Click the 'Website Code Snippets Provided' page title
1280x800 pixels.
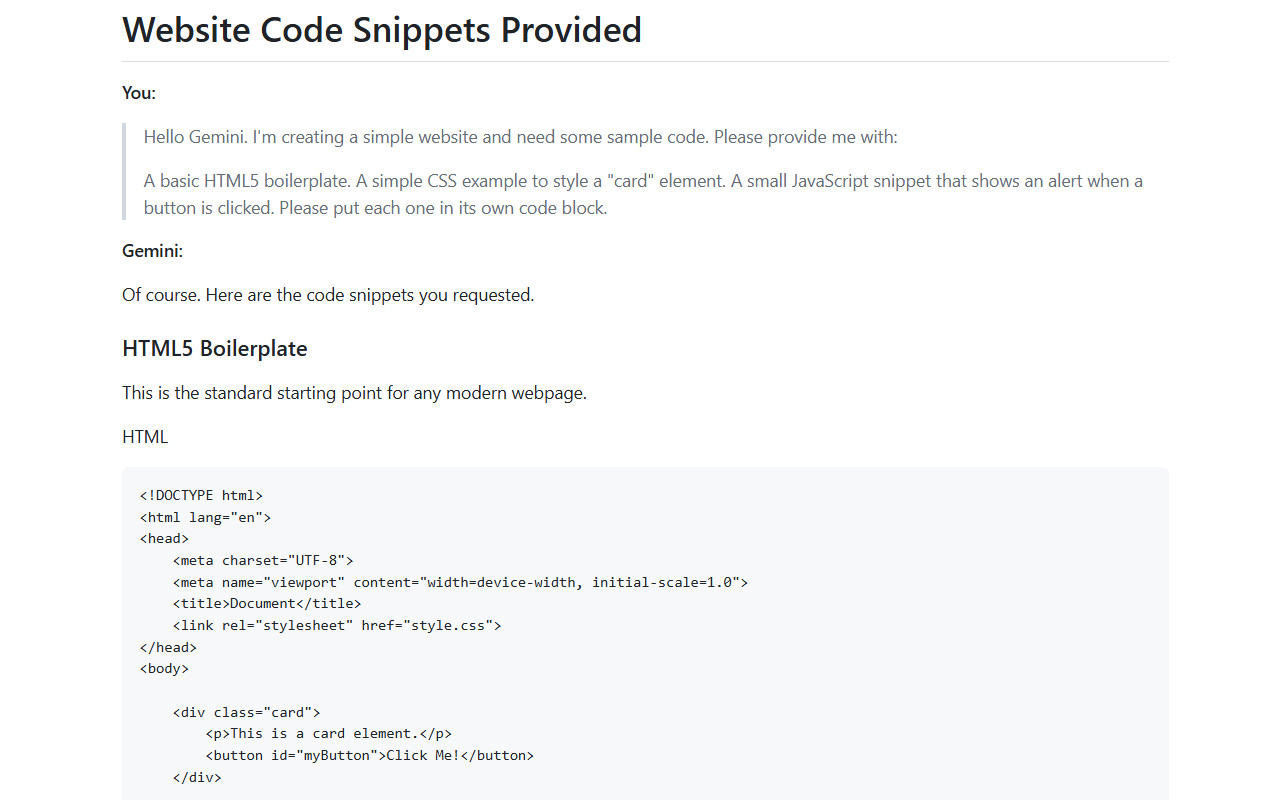[x=382, y=30]
